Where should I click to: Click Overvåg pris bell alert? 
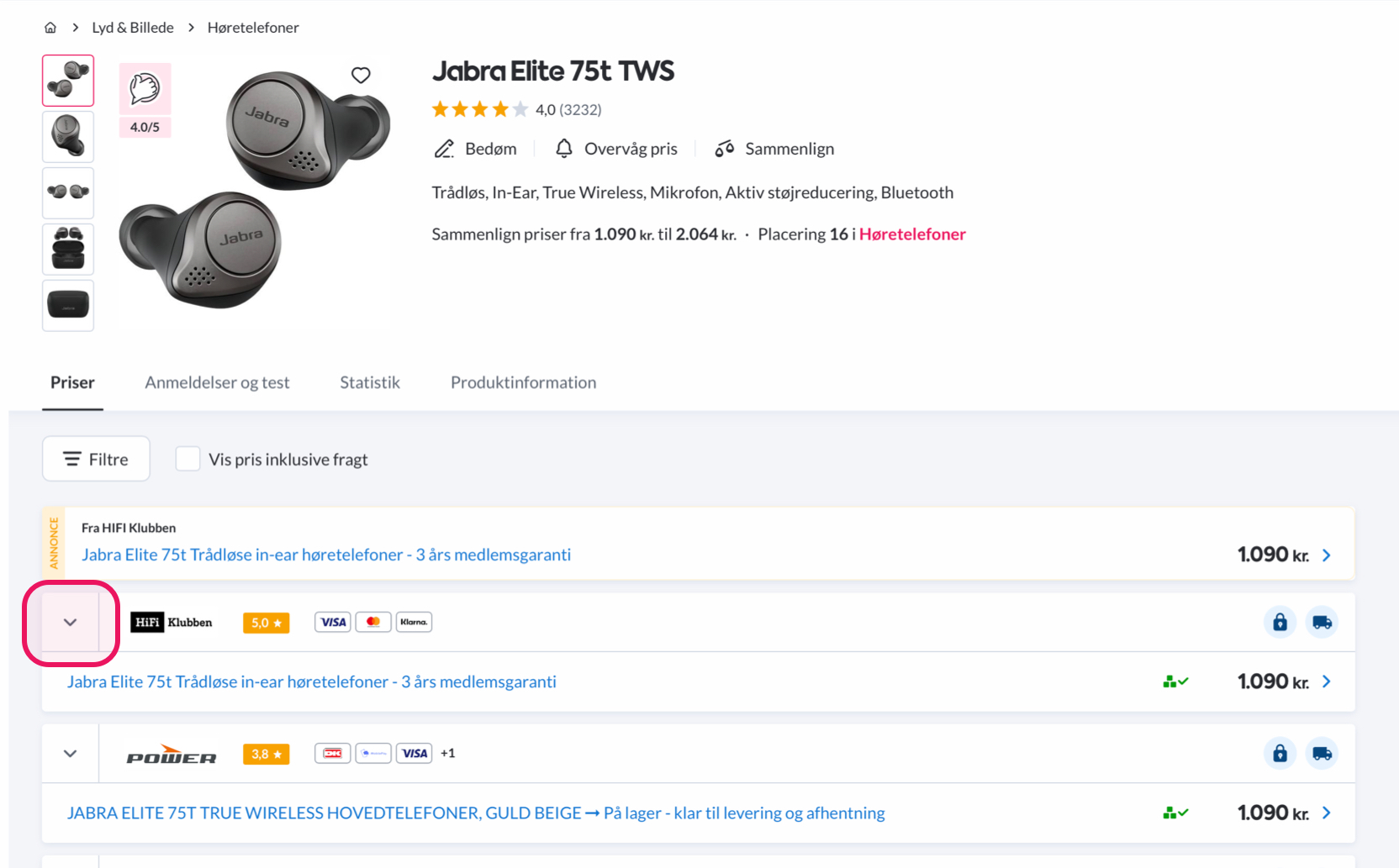pos(616,149)
